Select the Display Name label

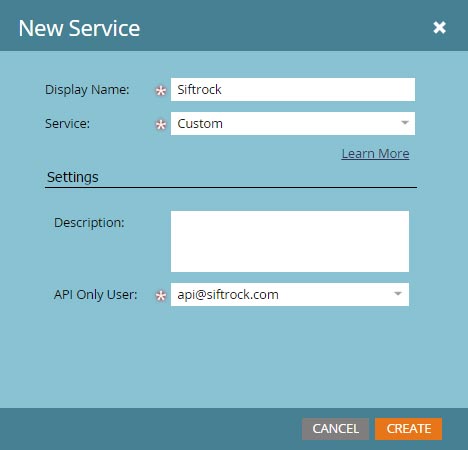click(87, 89)
